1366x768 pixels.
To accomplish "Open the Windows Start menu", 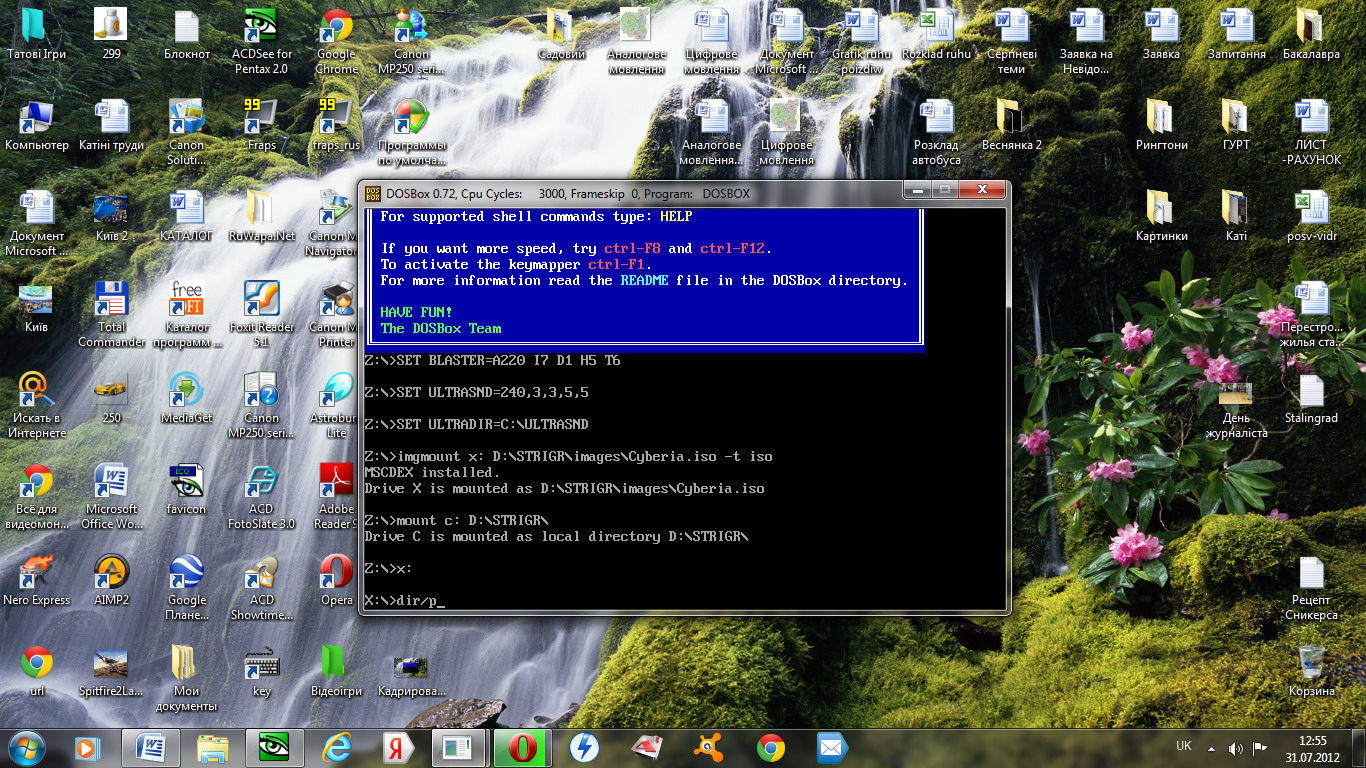I will (x=27, y=747).
